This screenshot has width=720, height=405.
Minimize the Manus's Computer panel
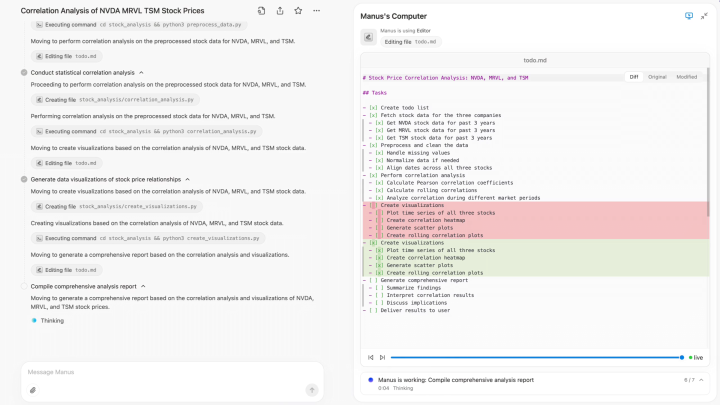(704, 16)
